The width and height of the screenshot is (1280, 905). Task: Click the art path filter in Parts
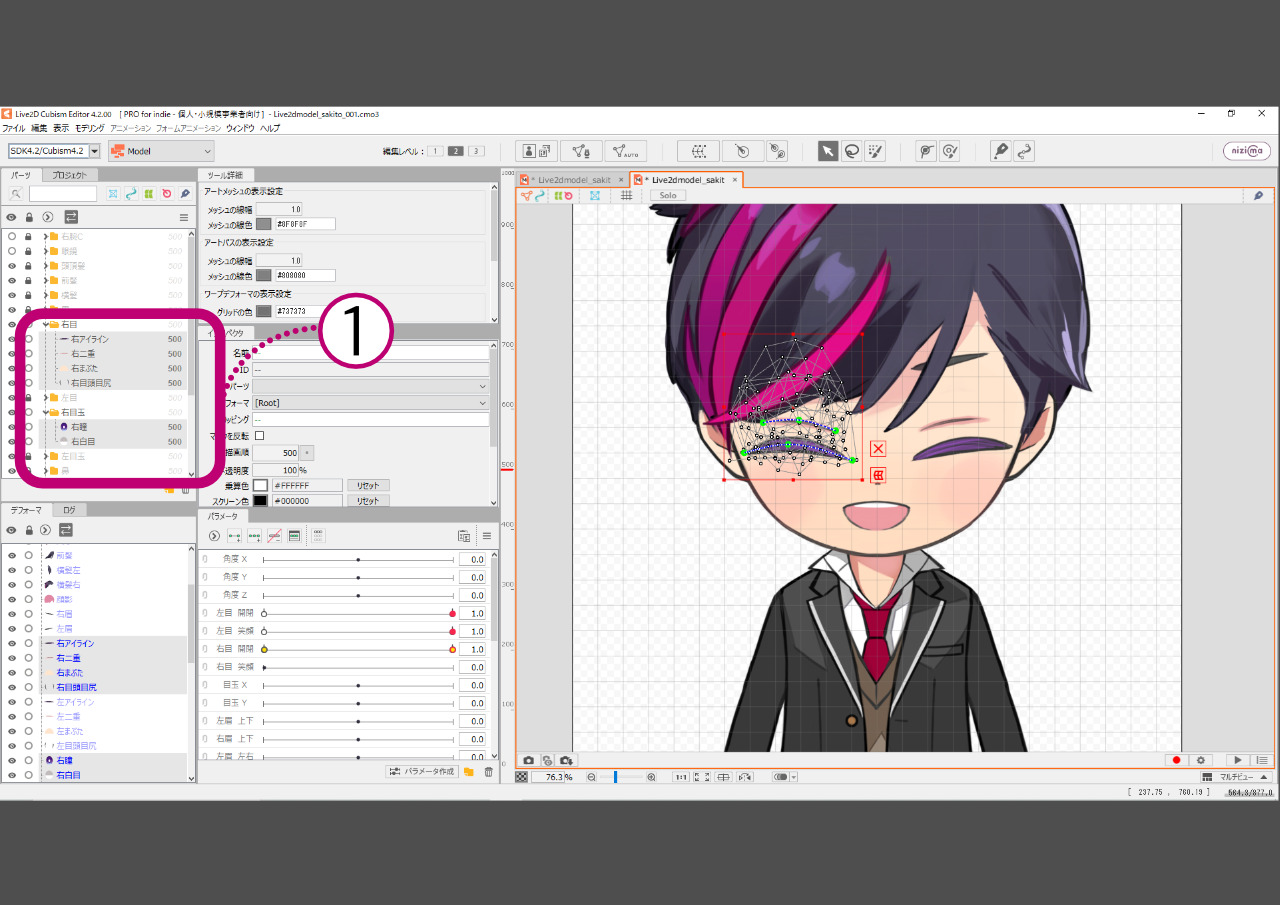tap(131, 194)
